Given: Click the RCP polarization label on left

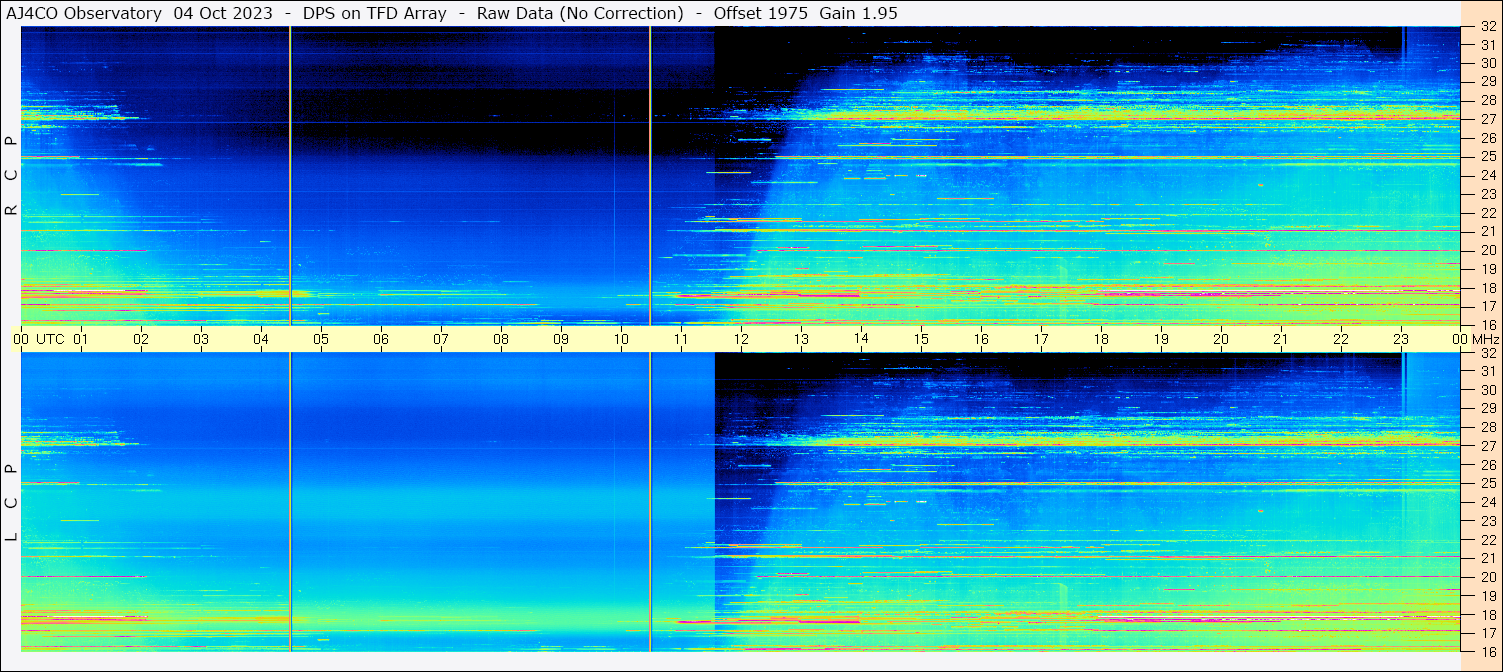Looking at the screenshot, I should click(x=11, y=175).
